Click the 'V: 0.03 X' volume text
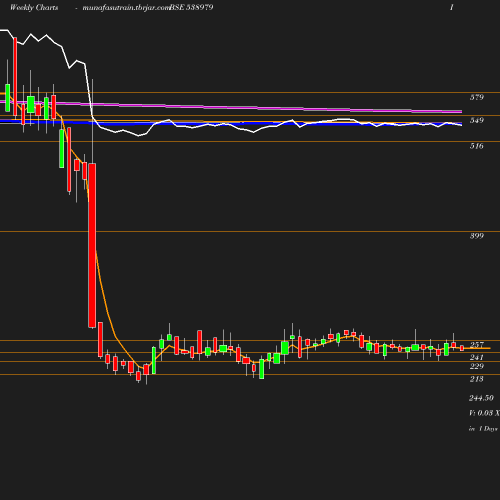 point(484,413)
